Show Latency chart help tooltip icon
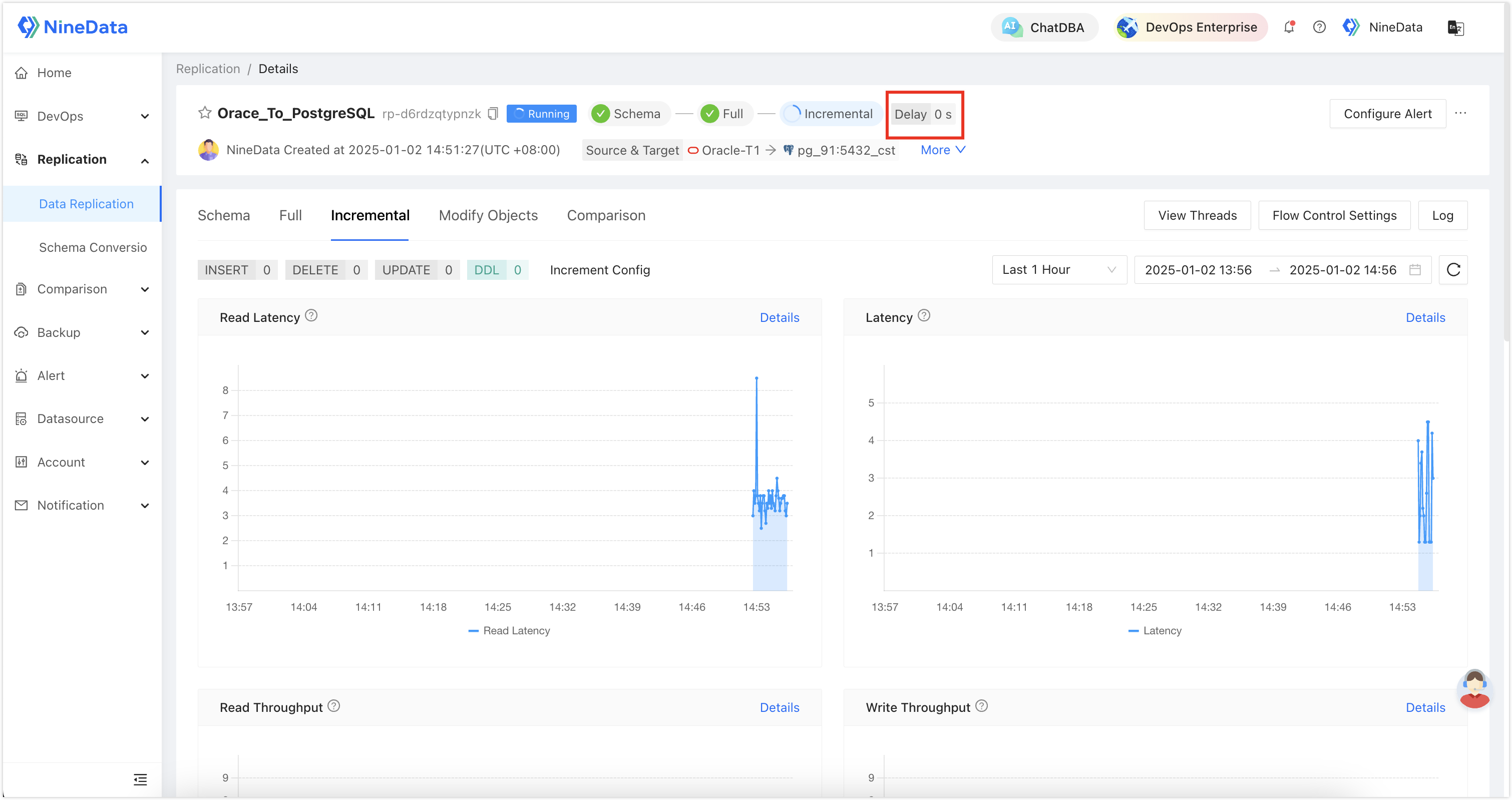Screen dimensions: 1512x800 click(924, 316)
